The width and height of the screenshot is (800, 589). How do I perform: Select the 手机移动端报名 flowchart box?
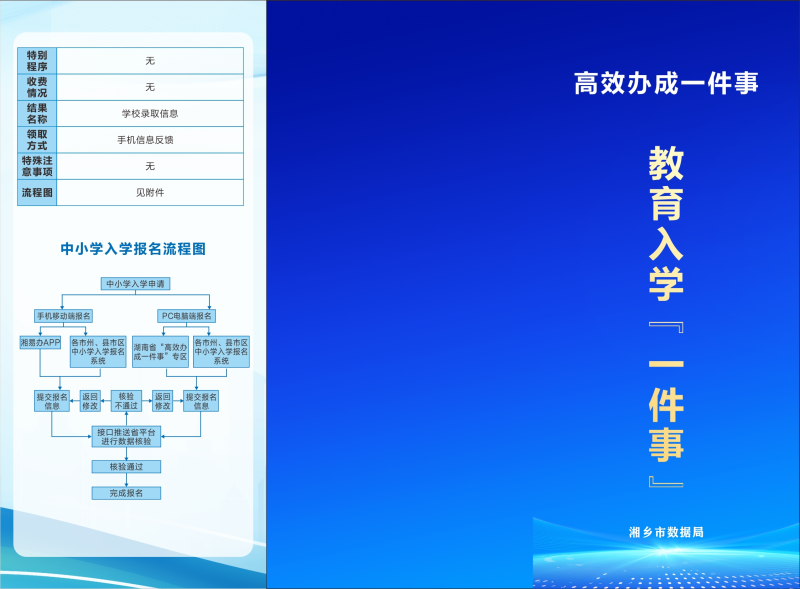coord(63,316)
